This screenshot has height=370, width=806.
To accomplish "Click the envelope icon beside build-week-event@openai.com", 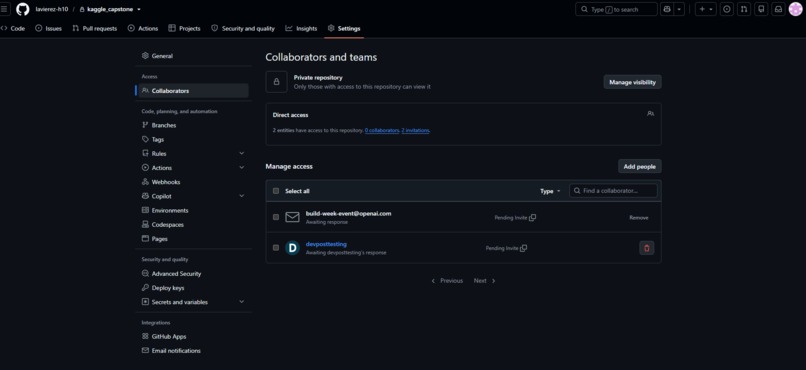I will click(292, 217).
